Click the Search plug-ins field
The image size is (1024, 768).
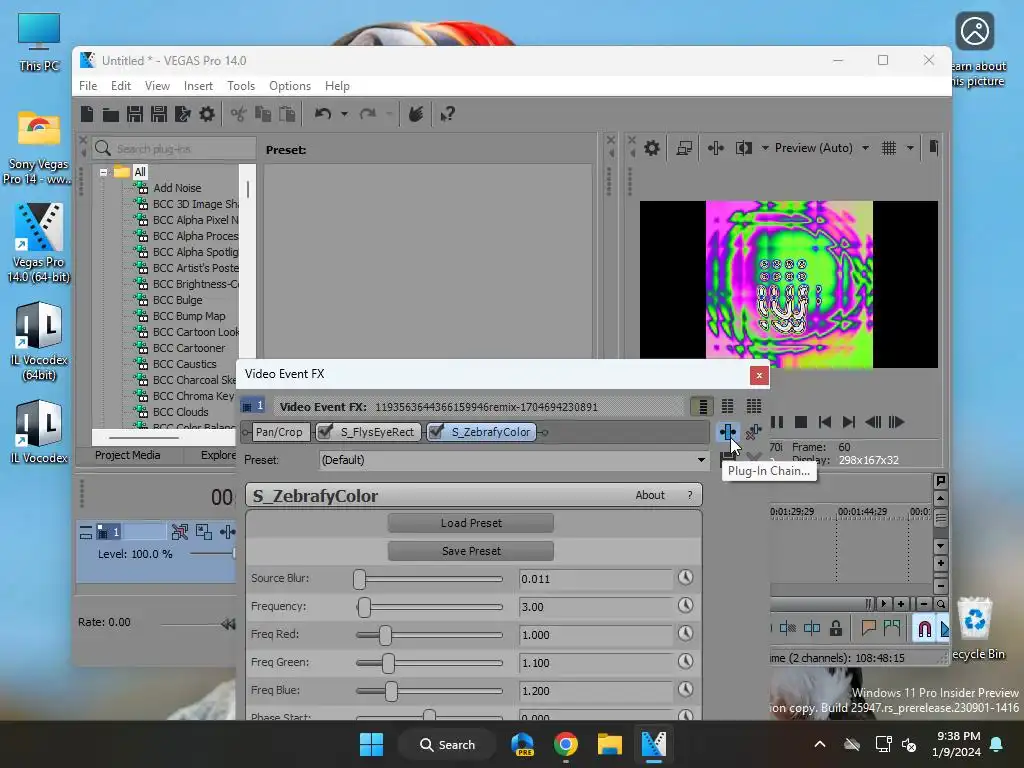(174, 149)
